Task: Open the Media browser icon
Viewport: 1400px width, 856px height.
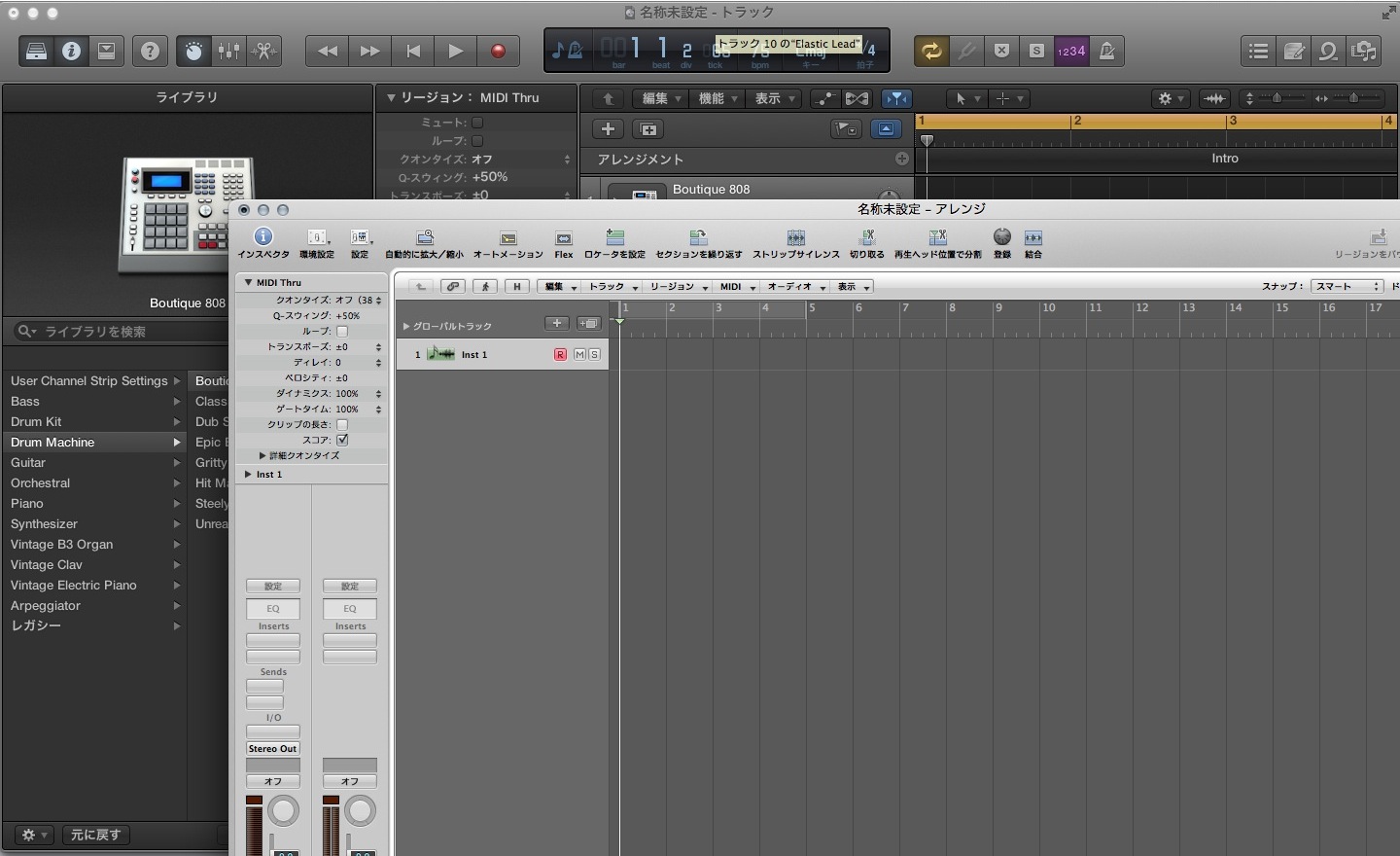Action: click(1364, 52)
